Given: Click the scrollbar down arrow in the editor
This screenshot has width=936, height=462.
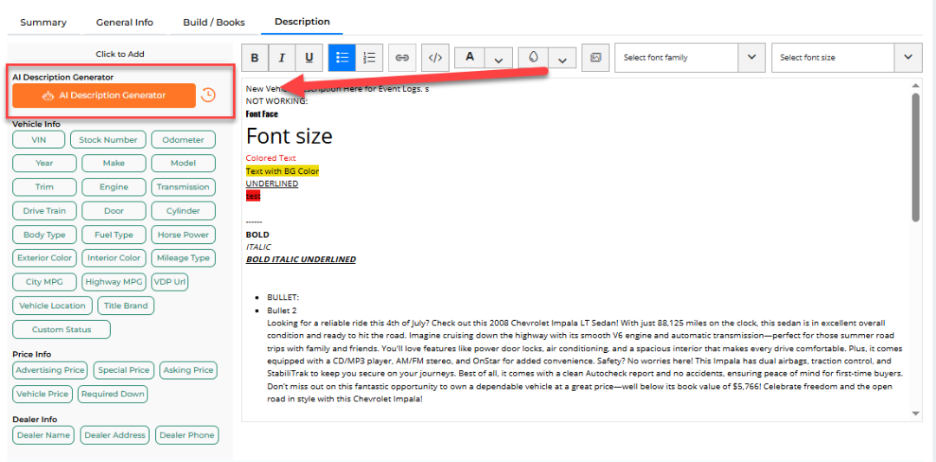Looking at the screenshot, I should (916, 413).
